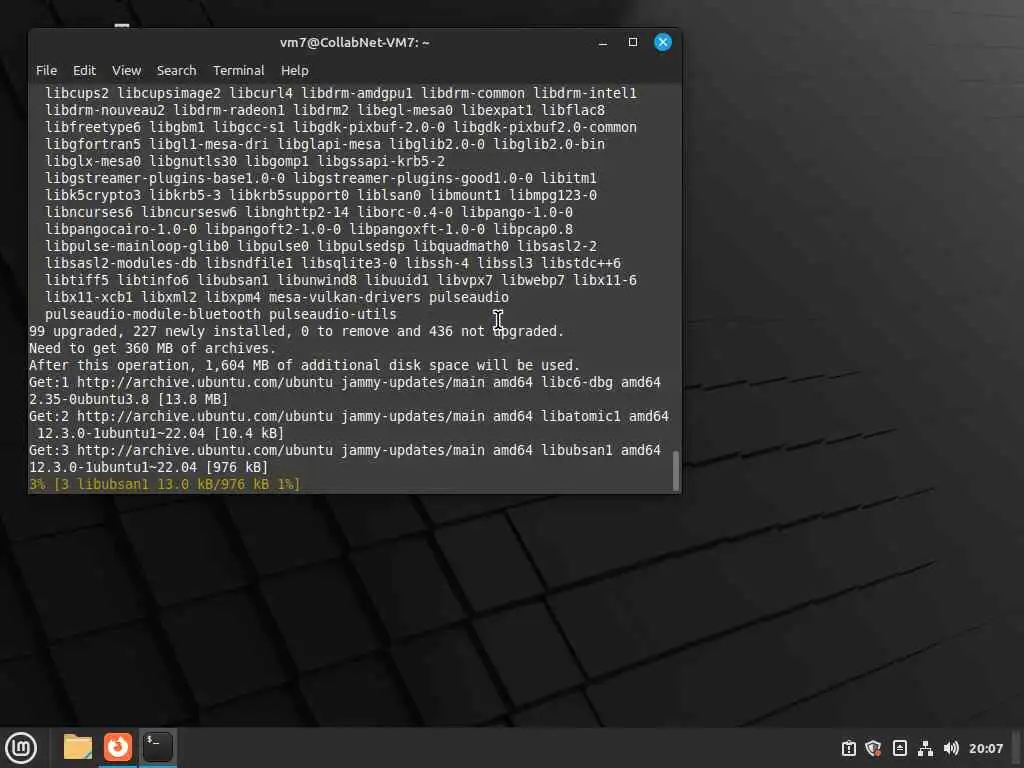1024x768 pixels.
Task: Click the notes tray icon
Action: [899, 748]
